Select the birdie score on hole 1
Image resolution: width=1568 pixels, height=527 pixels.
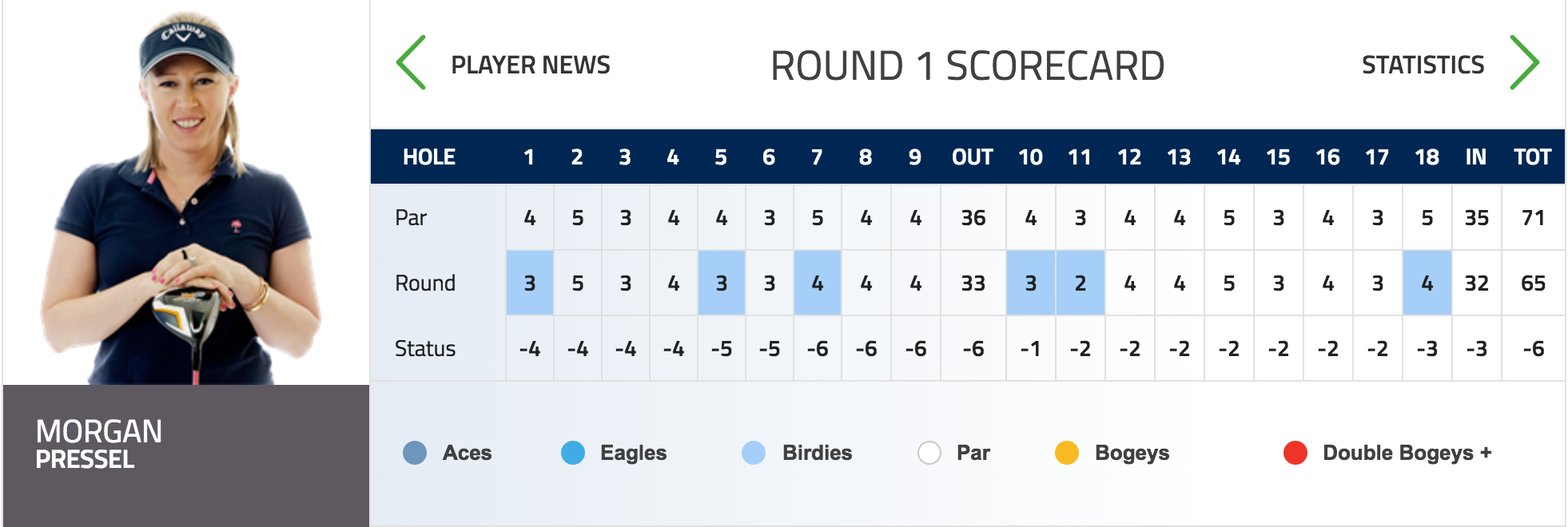click(x=530, y=283)
